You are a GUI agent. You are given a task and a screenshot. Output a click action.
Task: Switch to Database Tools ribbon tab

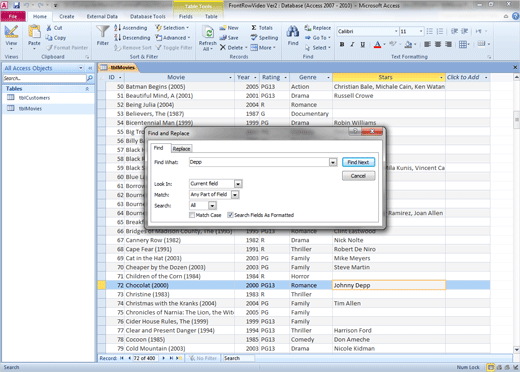coord(147,16)
